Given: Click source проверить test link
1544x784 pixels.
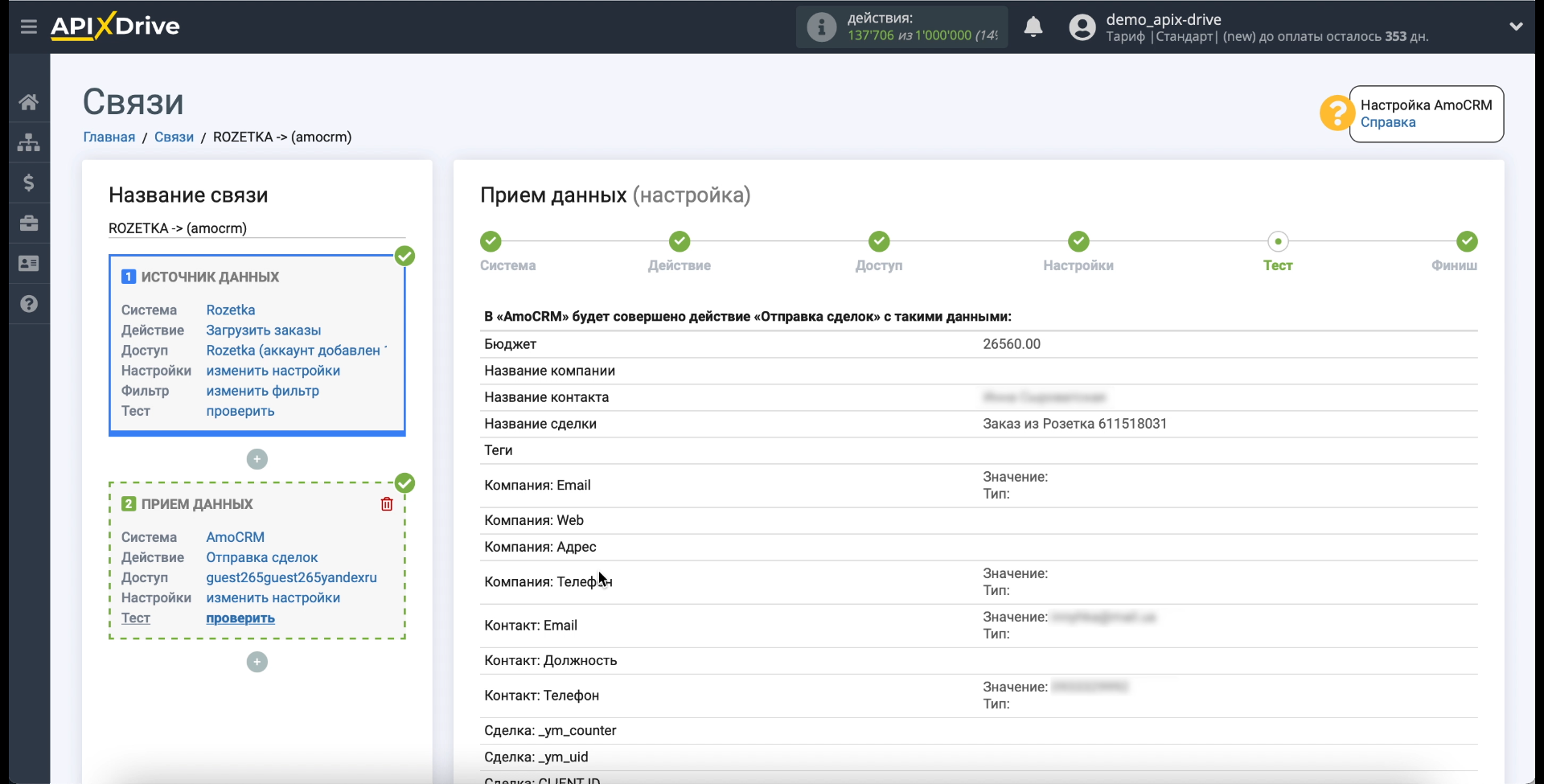Looking at the screenshot, I should point(240,411).
